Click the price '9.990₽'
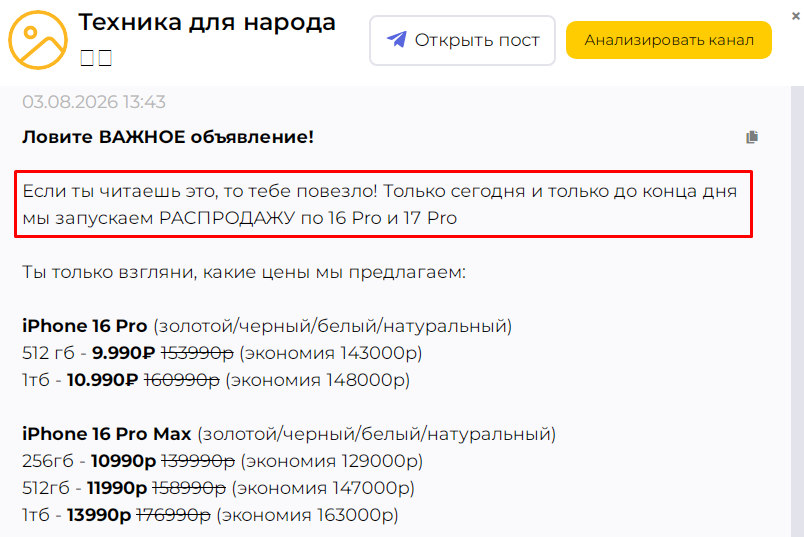The width and height of the screenshot is (804, 537). pyautogui.click(x=123, y=353)
